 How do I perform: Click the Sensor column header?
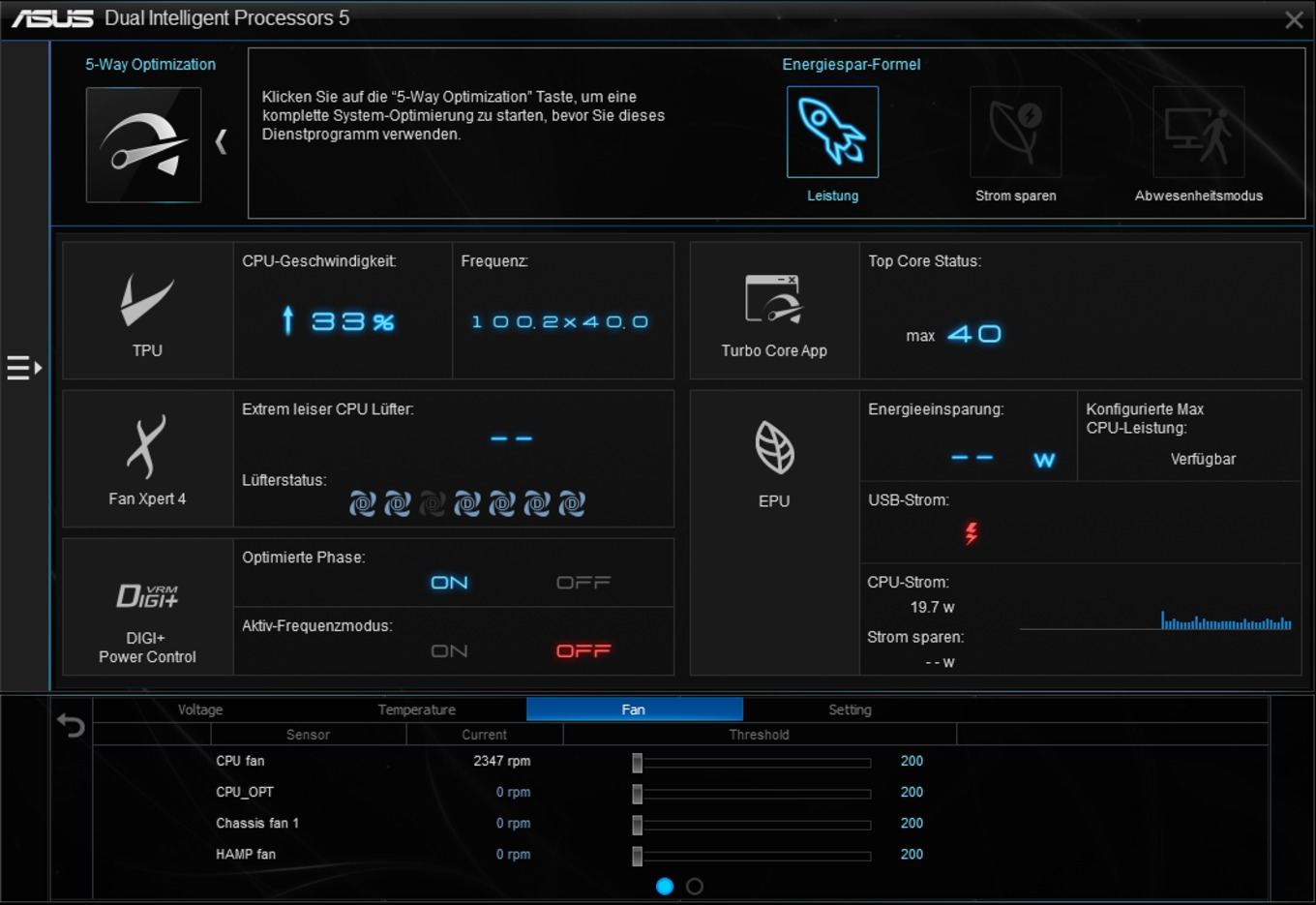point(308,735)
